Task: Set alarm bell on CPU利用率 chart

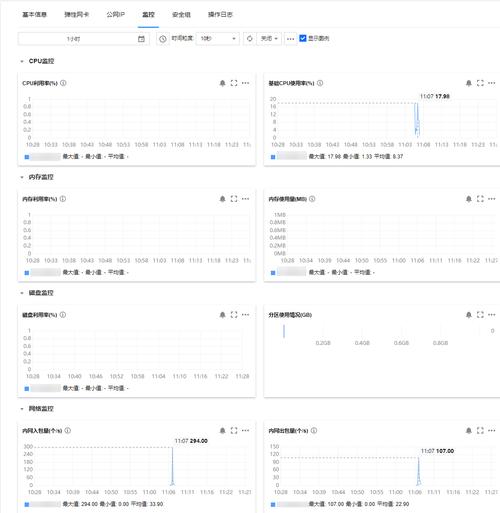Action: [223, 83]
